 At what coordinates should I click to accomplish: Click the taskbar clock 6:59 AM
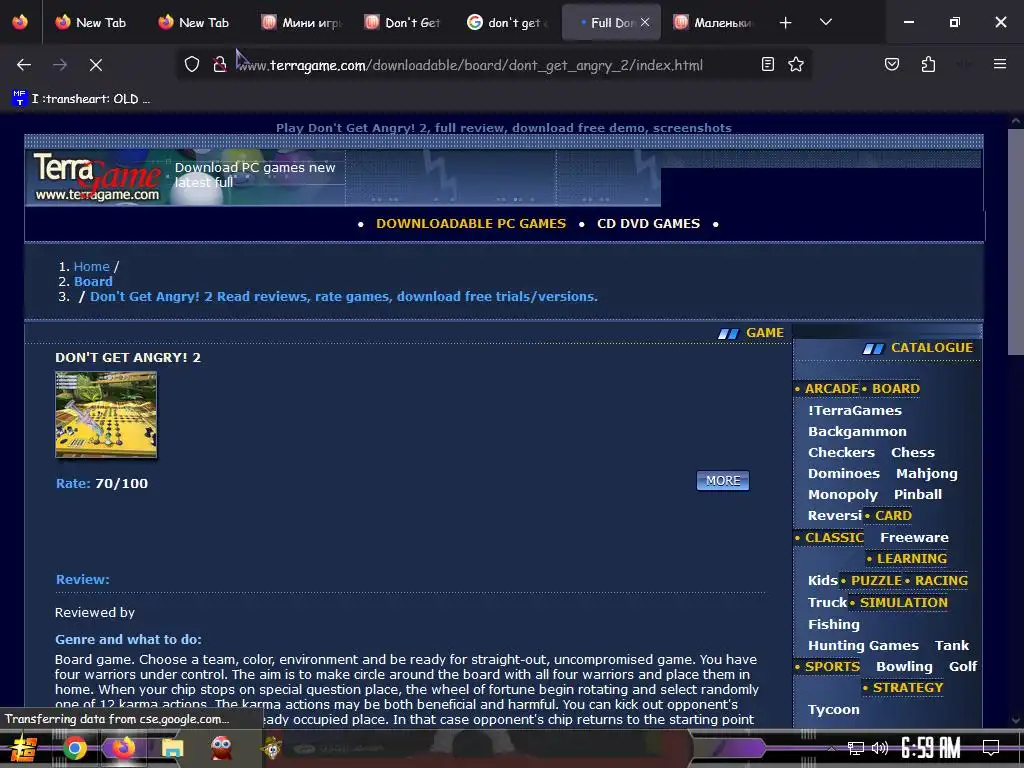click(930, 748)
